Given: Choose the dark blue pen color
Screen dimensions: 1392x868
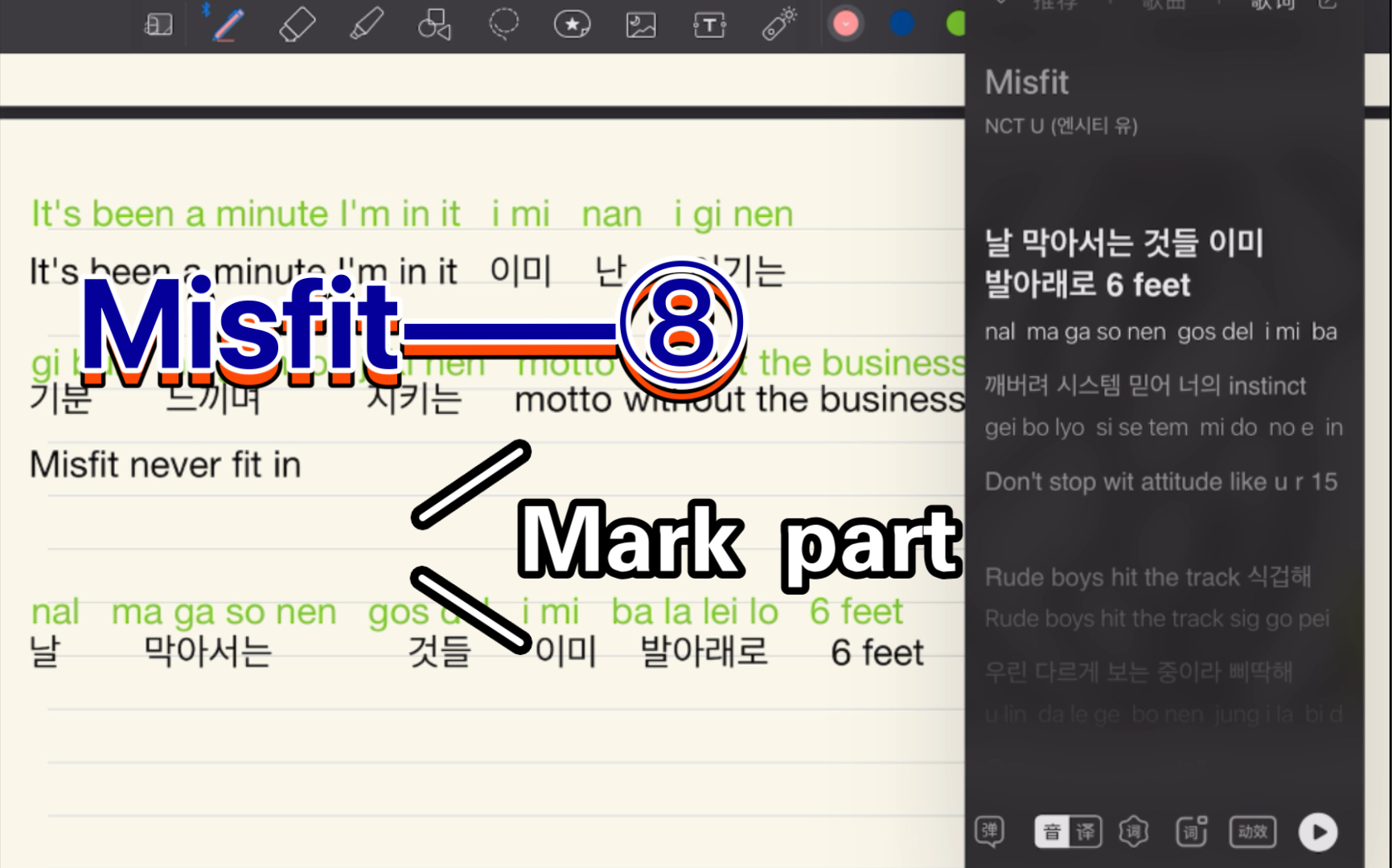Looking at the screenshot, I should click(902, 24).
